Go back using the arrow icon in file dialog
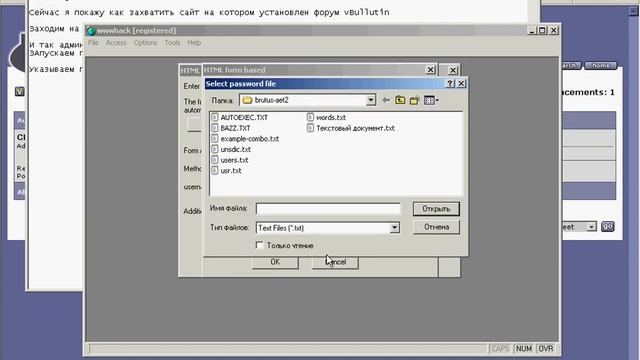 point(386,100)
